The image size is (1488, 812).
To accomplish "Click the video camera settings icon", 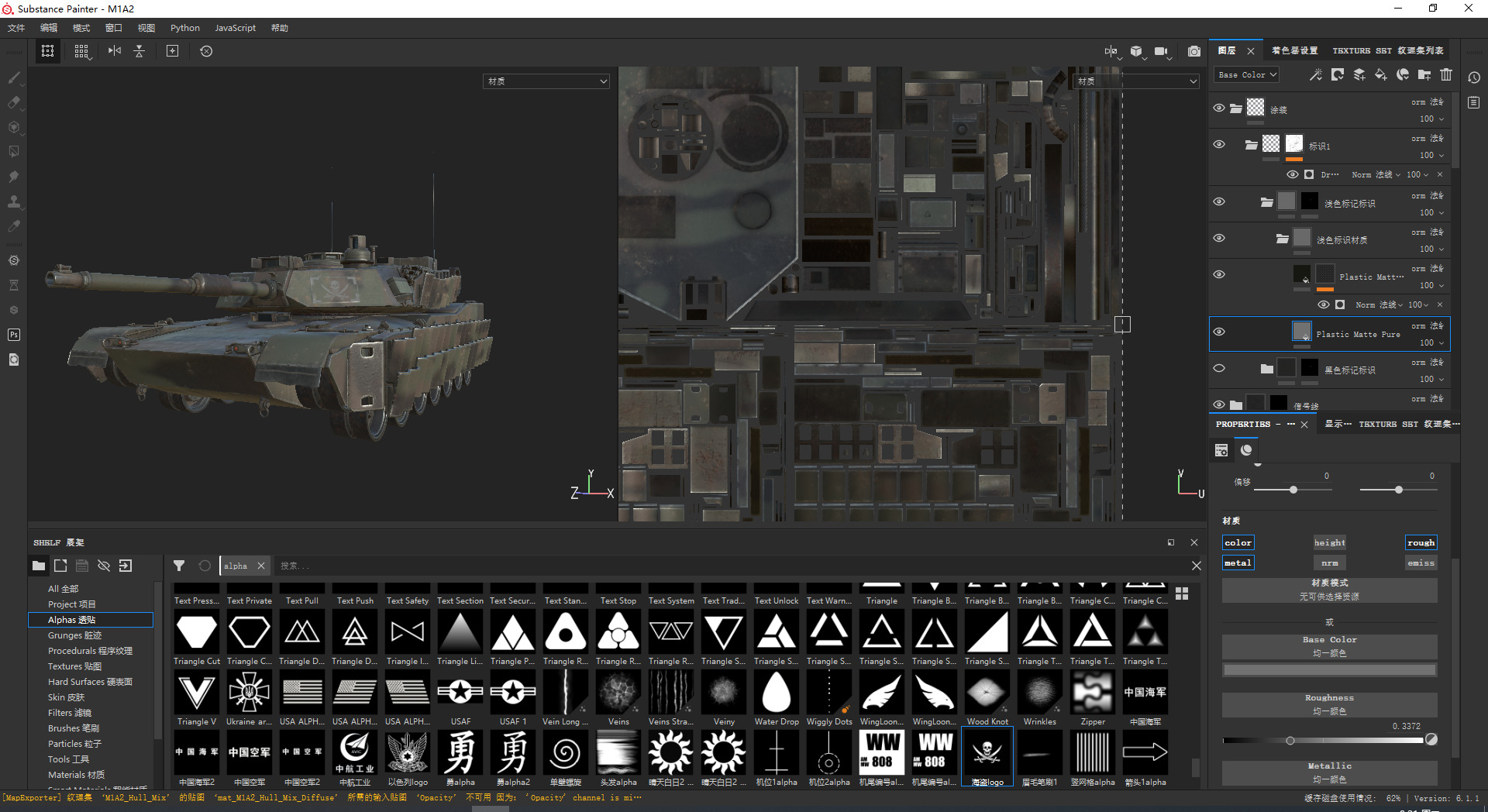I will [x=1162, y=51].
